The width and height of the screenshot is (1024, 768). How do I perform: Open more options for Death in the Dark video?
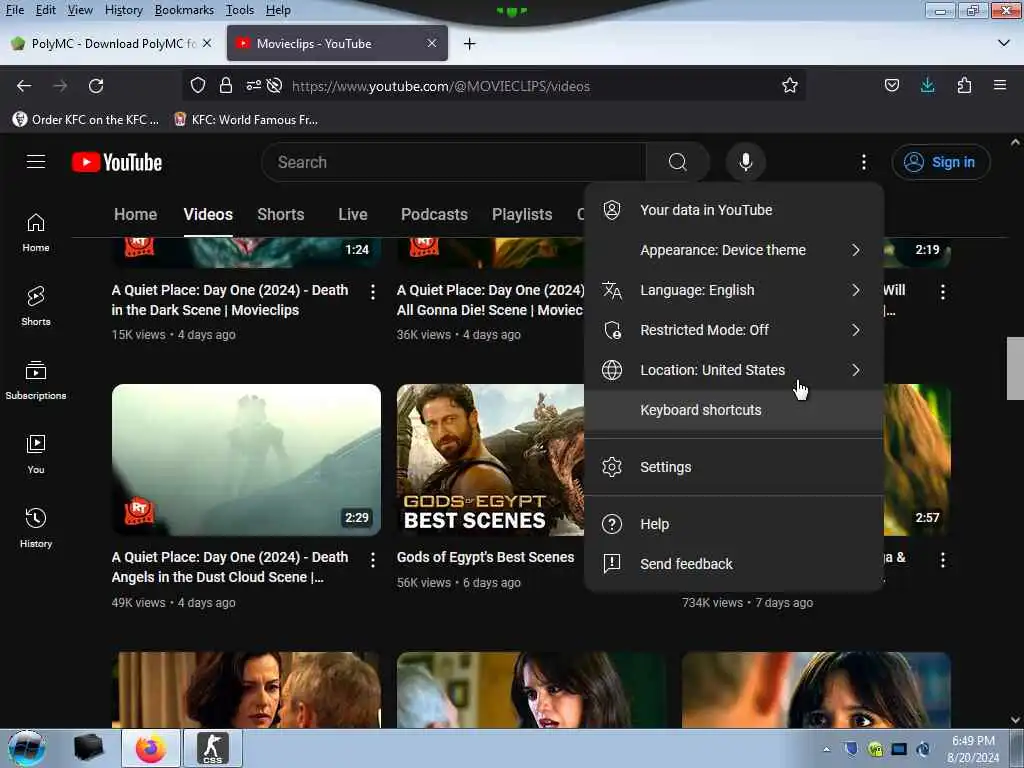tap(373, 292)
